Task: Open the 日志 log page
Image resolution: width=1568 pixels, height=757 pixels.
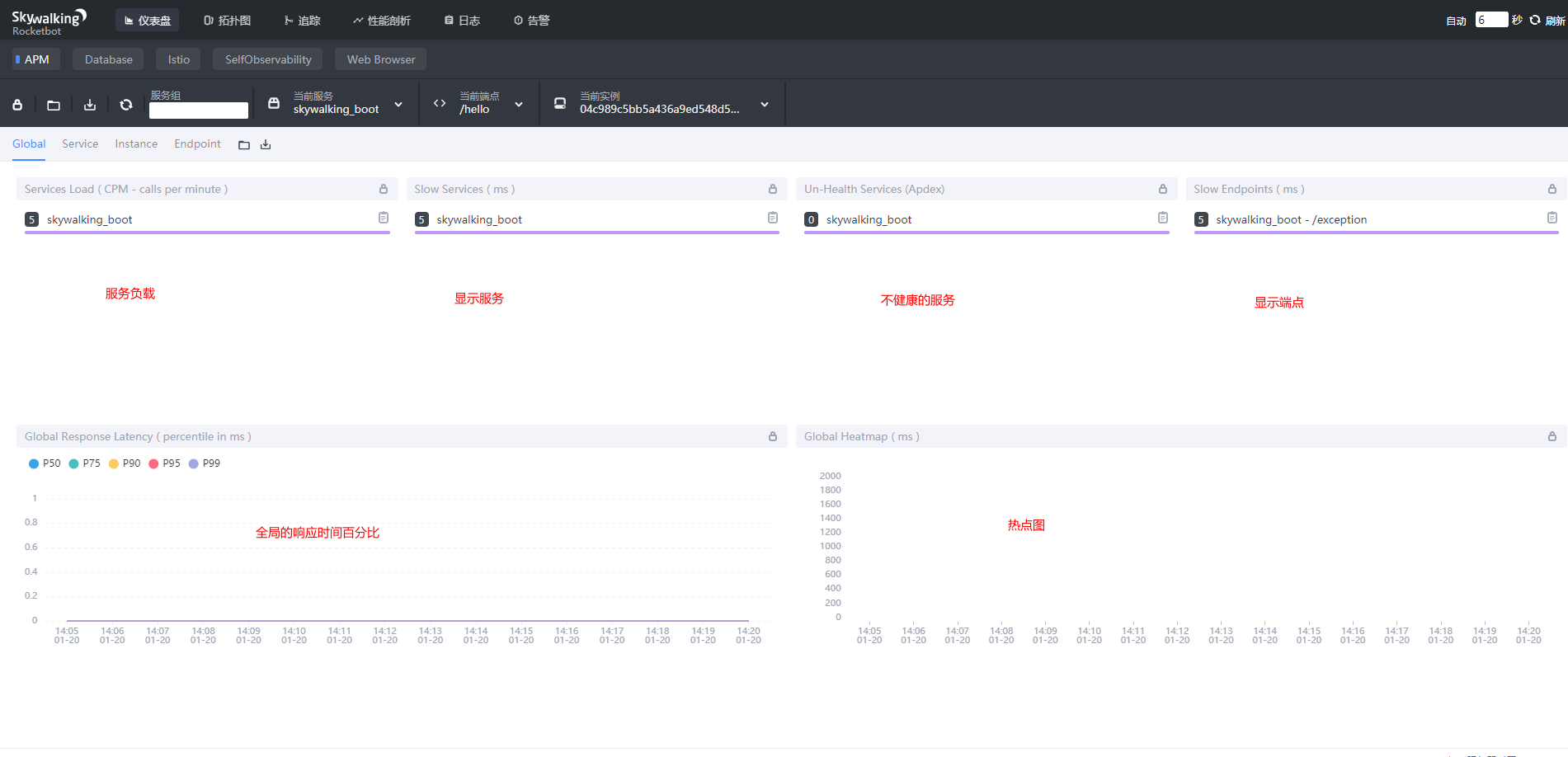Action: click(x=462, y=21)
